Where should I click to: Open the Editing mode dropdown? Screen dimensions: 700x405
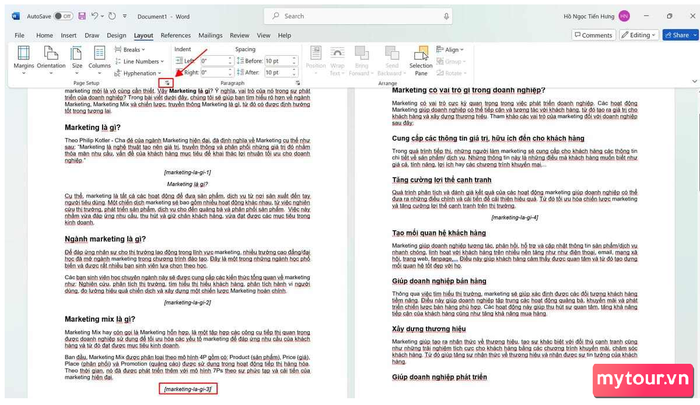(639, 35)
